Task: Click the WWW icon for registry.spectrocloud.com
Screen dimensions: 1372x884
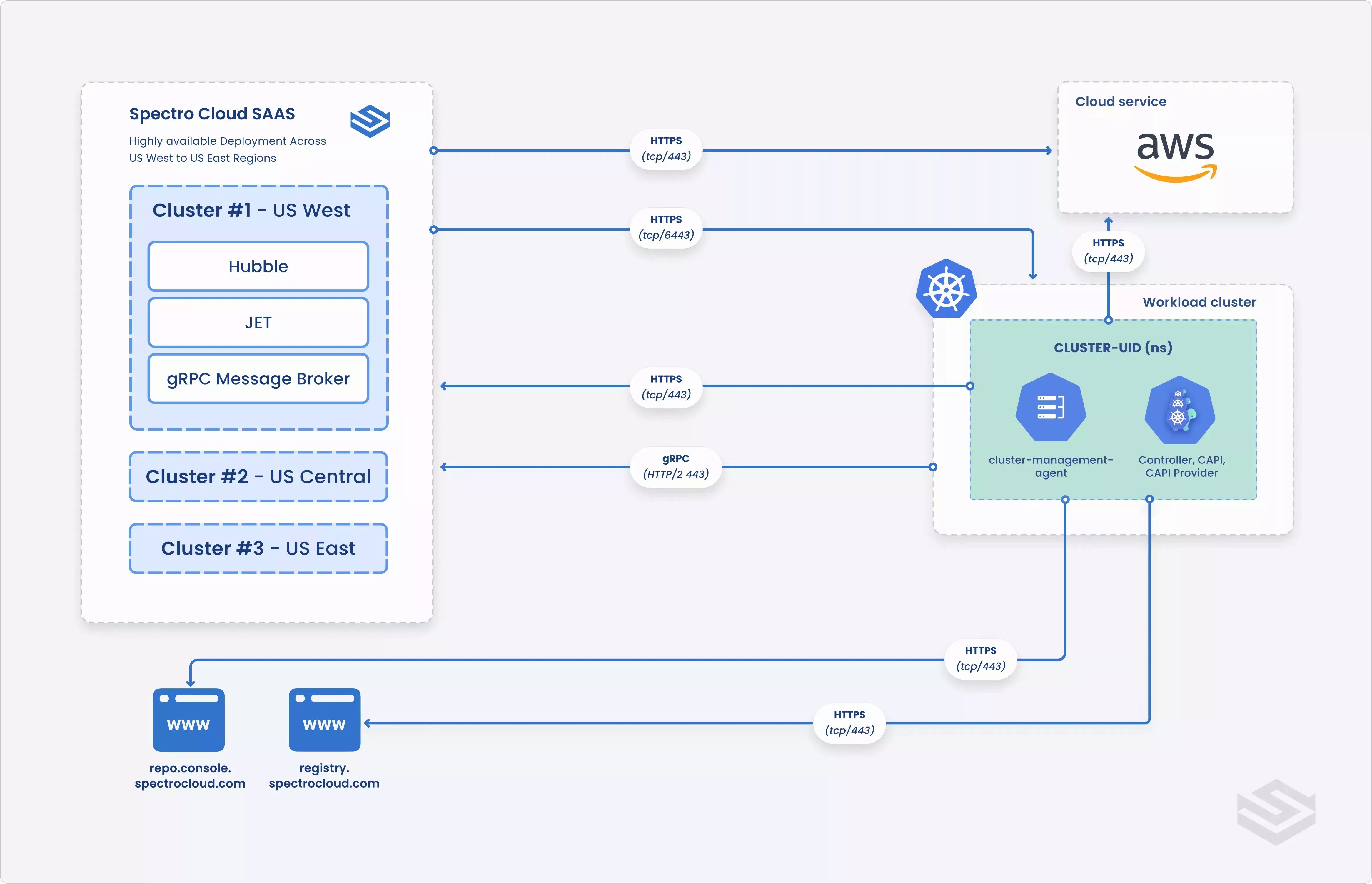Action: pyautogui.click(x=324, y=719)
